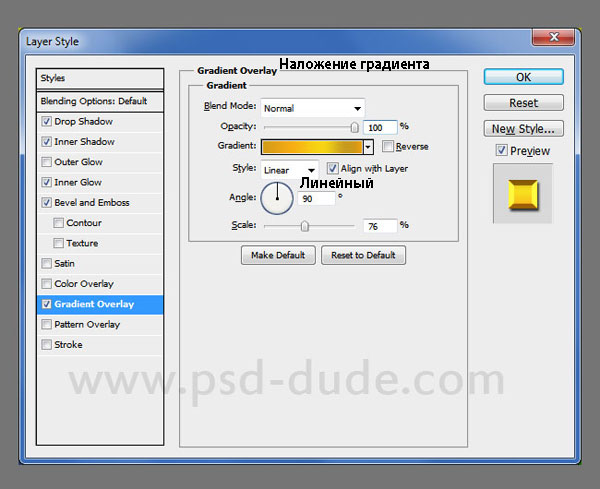Click the Reset to Default button

coord(363,255)
